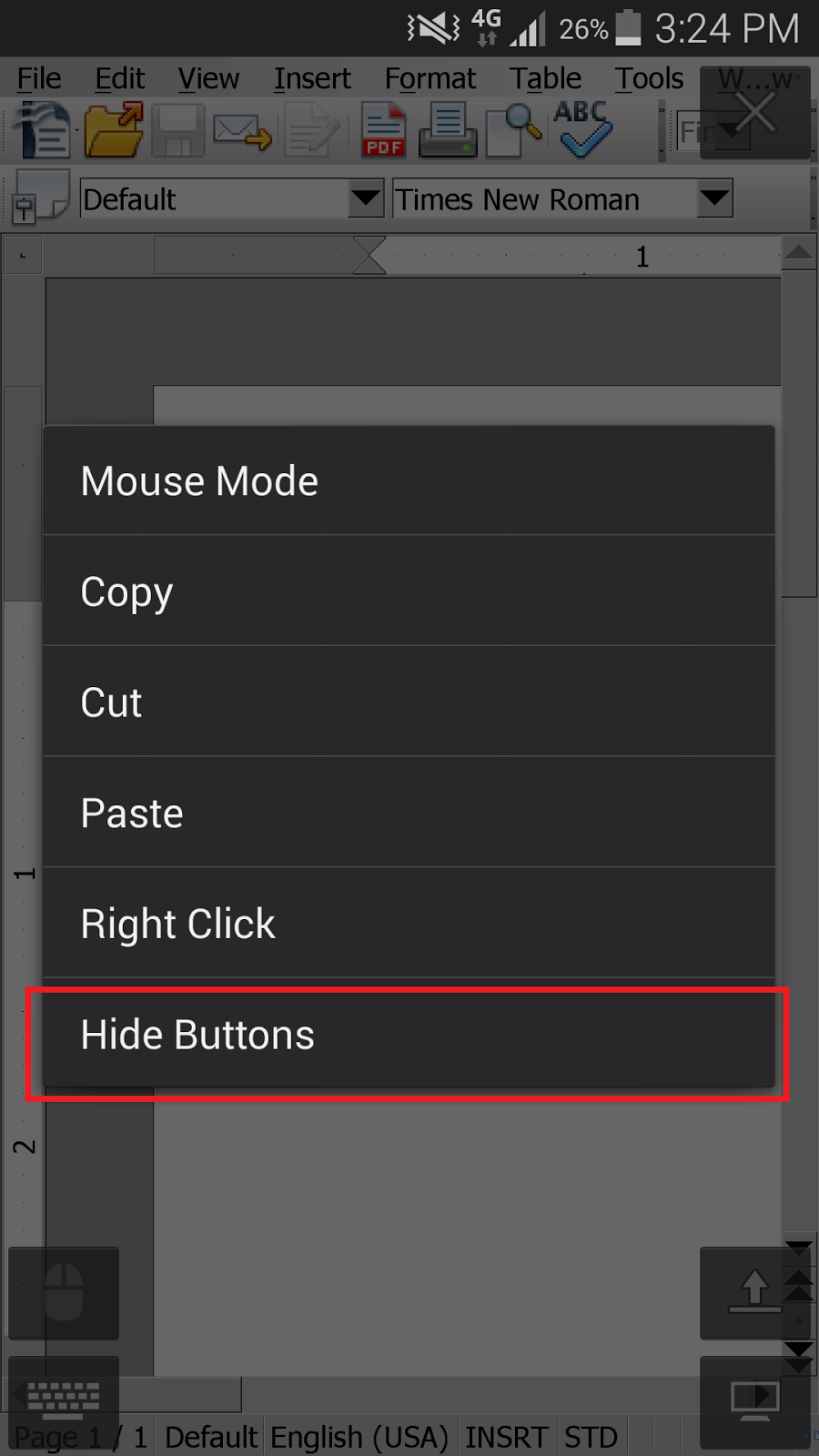Click the Page Preview magnifier icon
The height and width of the screenshot is (1456, 819).
514,130
